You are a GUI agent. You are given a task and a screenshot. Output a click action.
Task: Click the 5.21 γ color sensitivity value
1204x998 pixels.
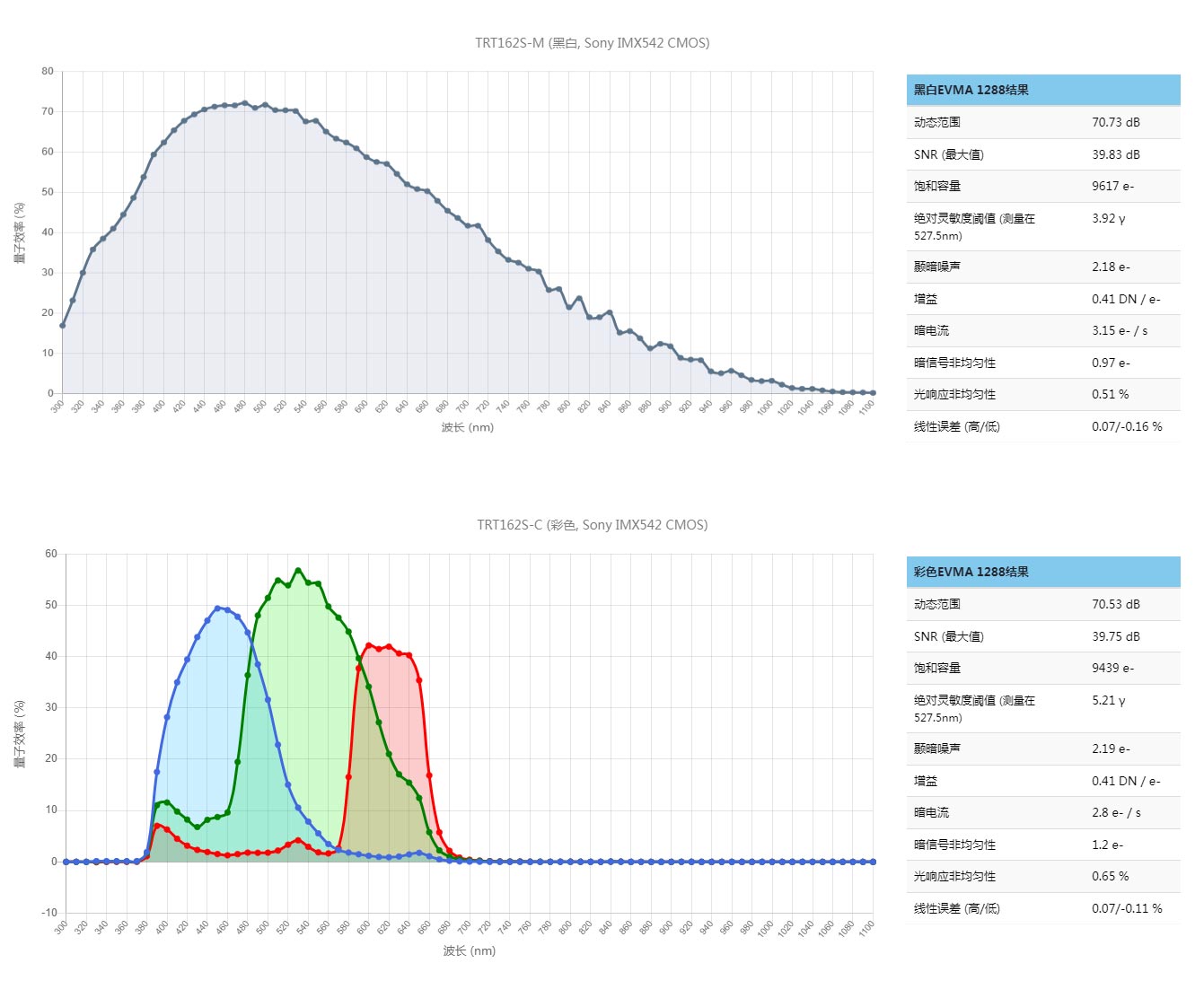pyautogui.click(x=1108, y=700)
